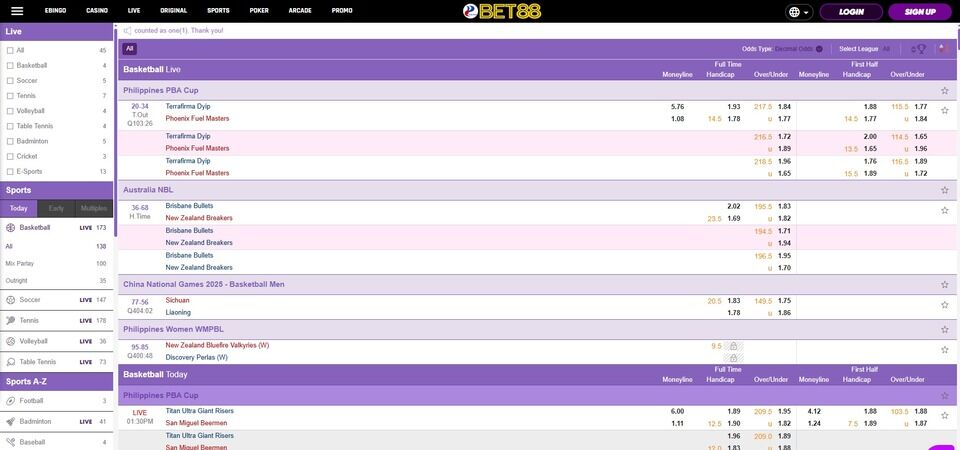960x450 pixels.
Task: Click the announcement speaker icon
Action: pos(127,30)
